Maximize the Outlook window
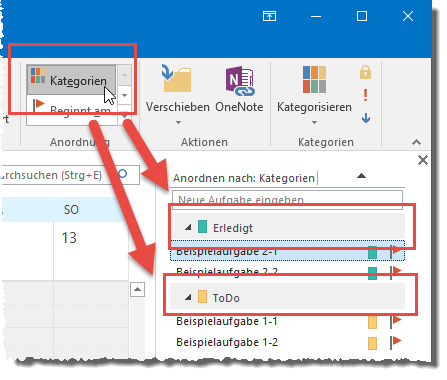This screenshot has height=380, width=447. click(x=362, y=16)
